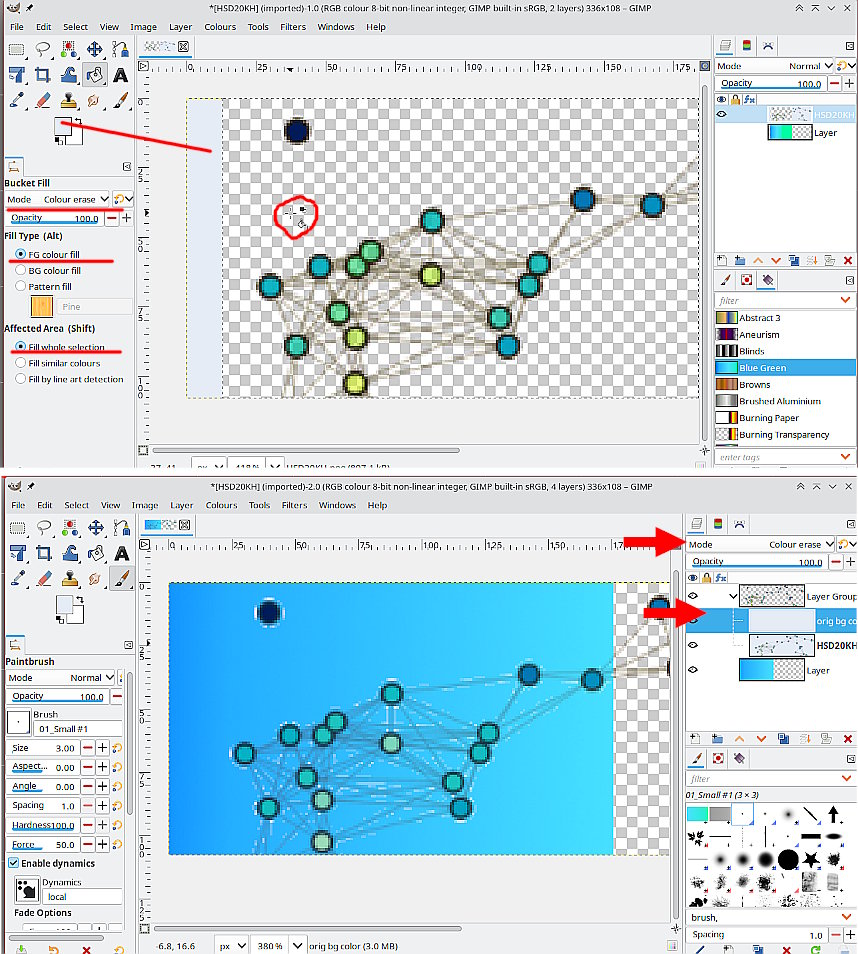Select the Eraser tool in bottom window
Viewport: 858px width, 954px height.
click(44, 579)
